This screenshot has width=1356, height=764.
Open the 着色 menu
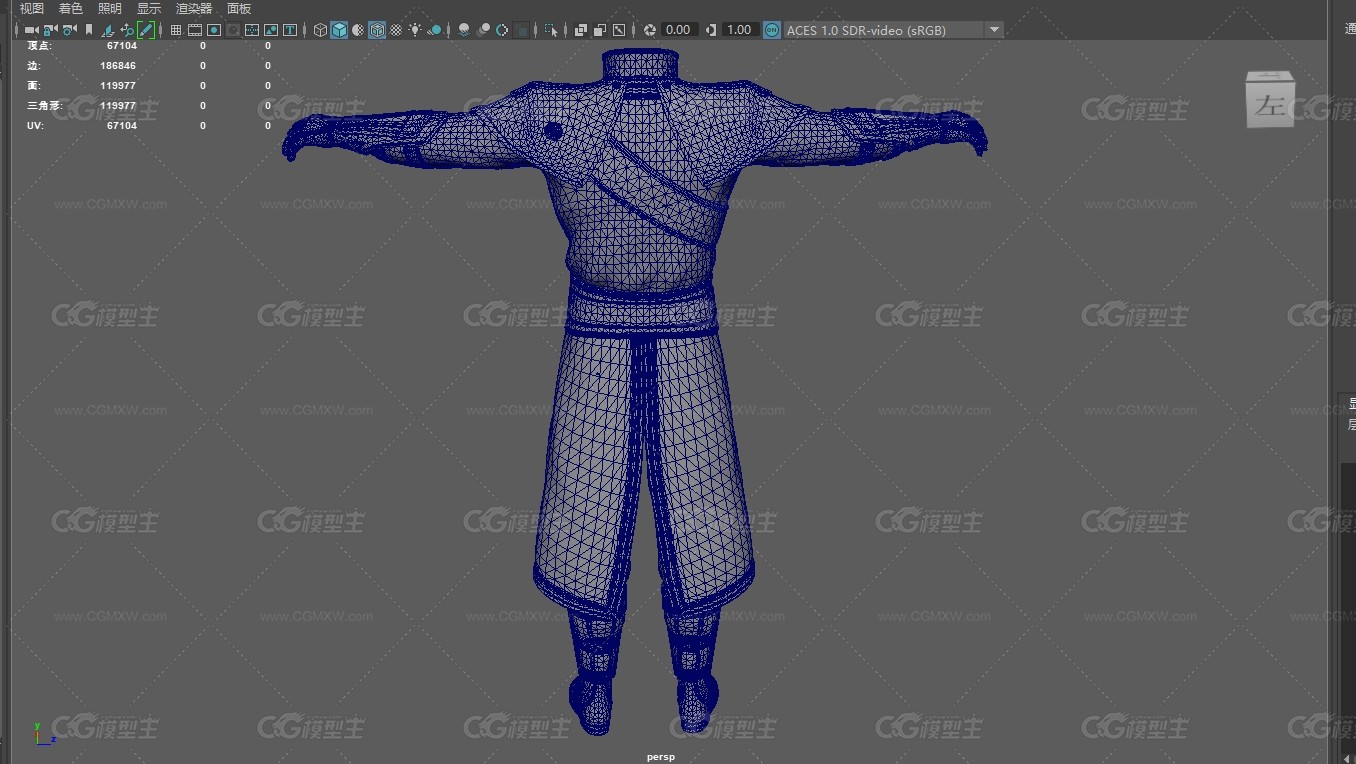[70, 8]
